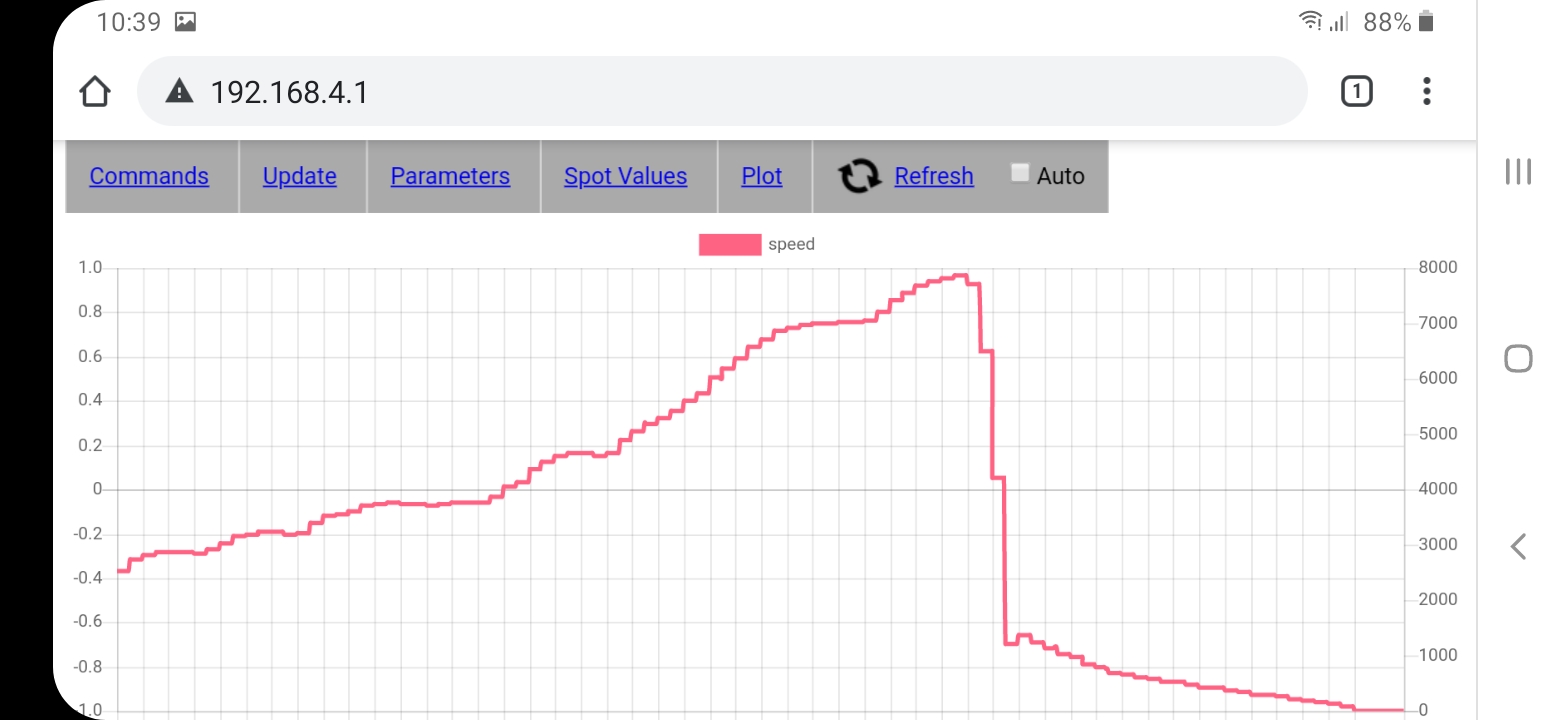Tap the Android home navigation button
Screen dimensions: 1560x720
[x=1518, y=358]
